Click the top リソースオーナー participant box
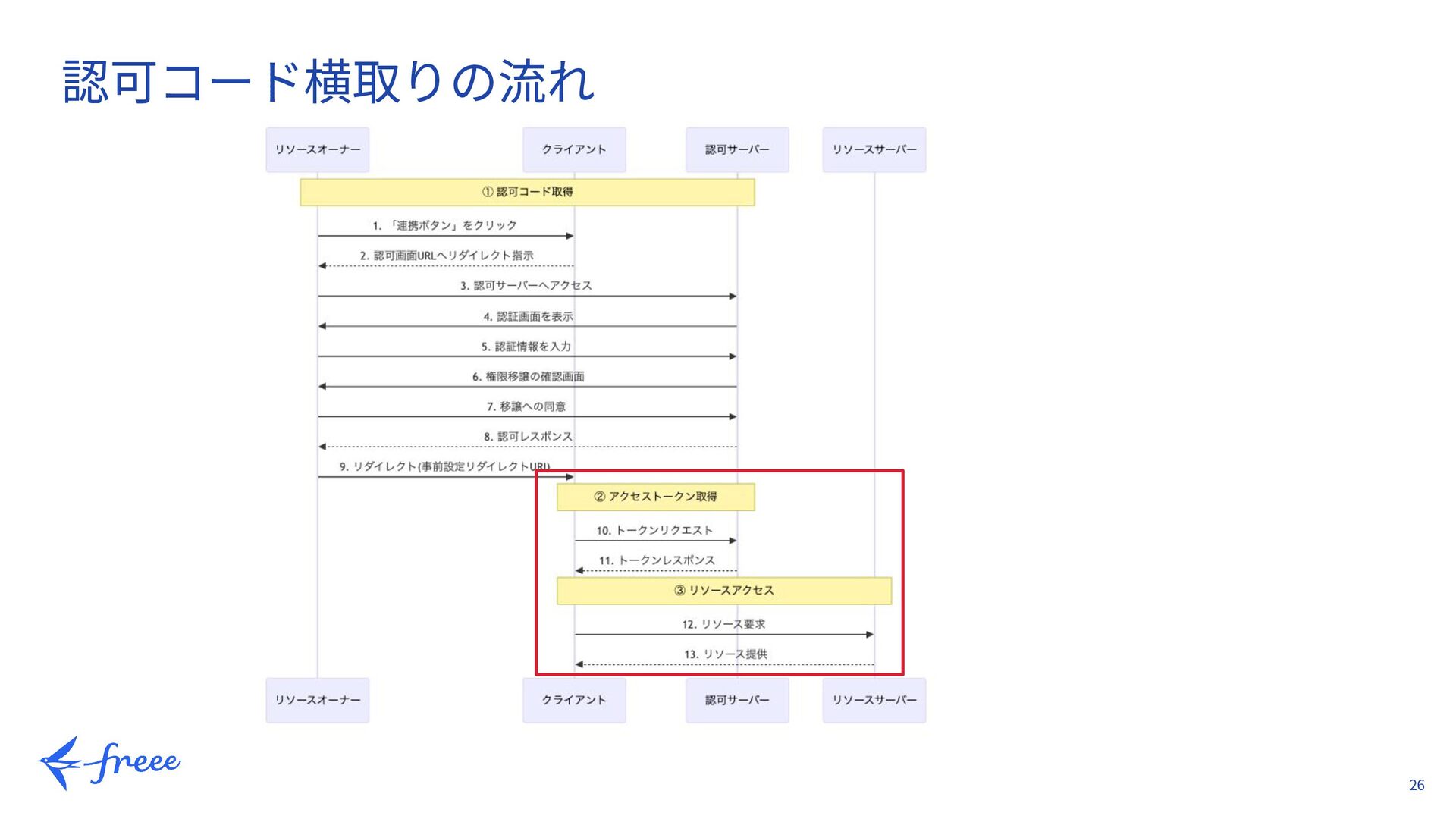 (317, 149)
